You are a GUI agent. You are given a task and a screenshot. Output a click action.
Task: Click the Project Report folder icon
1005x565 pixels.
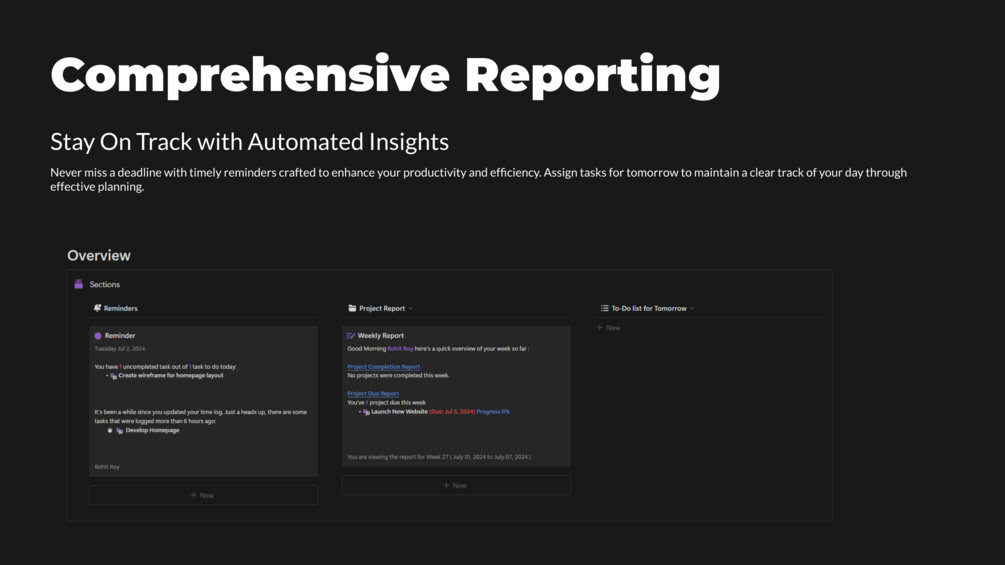coord(352,308)
